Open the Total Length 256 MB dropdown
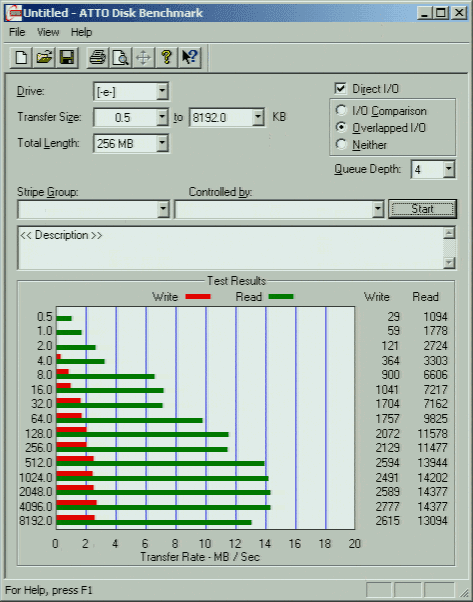 pyautogui.click(x=162, y=143)
